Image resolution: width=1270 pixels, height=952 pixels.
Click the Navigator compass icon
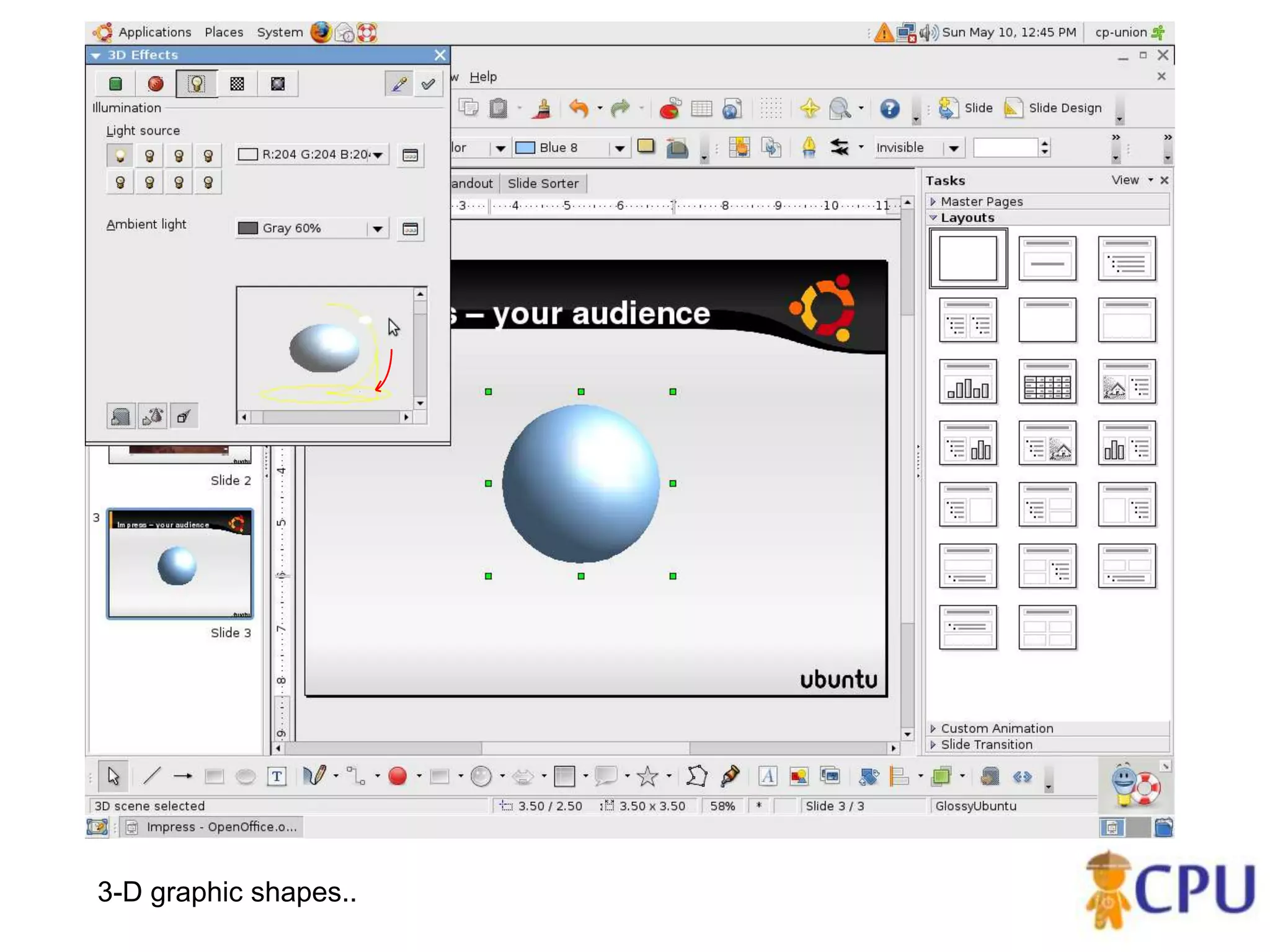[x=809, y=108]
